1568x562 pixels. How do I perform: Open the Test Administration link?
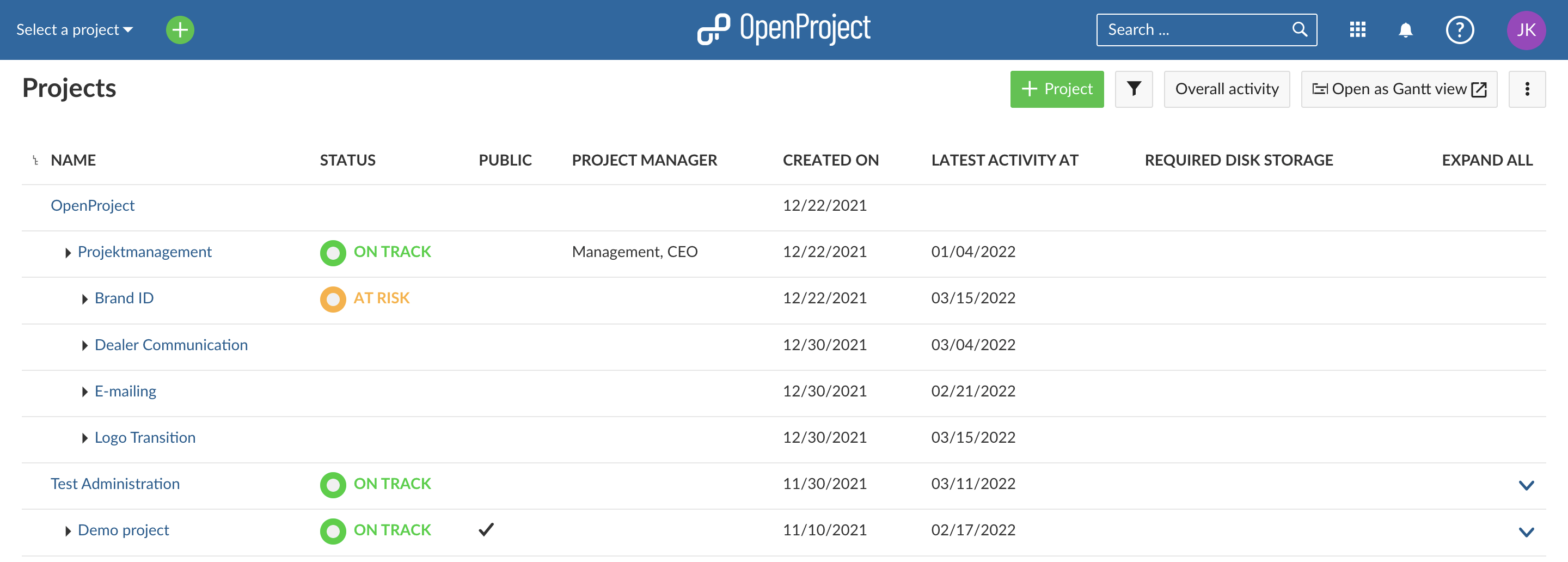[115, 484]
